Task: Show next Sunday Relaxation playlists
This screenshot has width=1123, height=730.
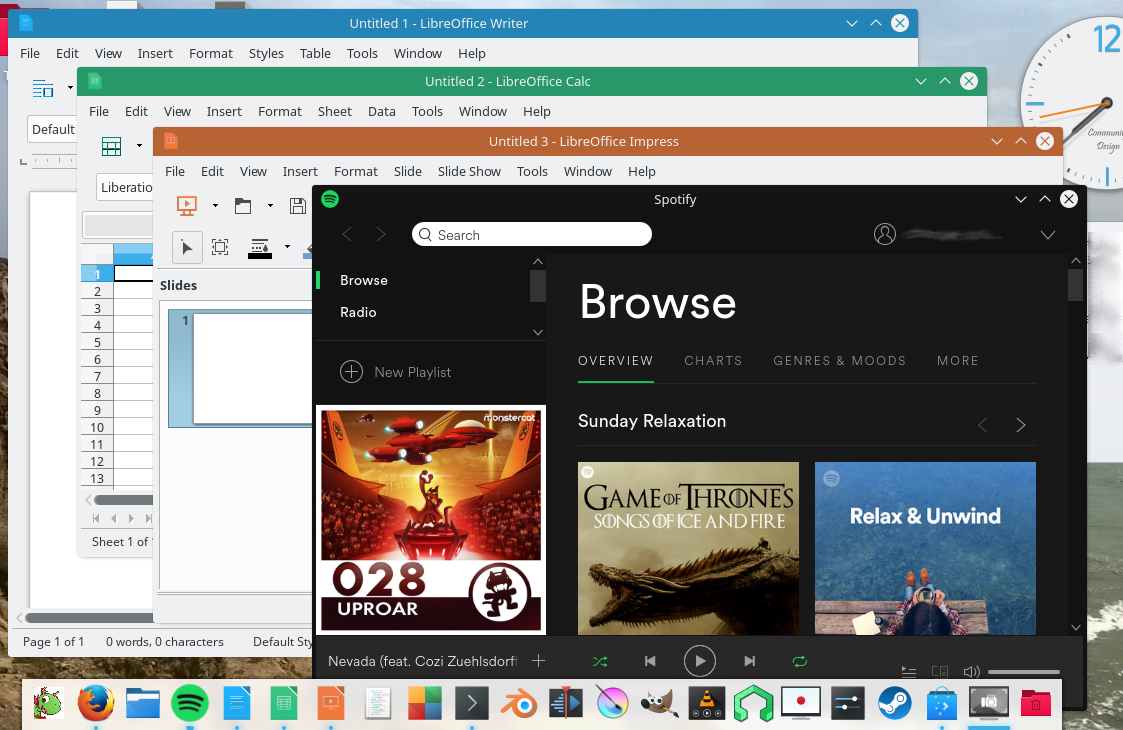Action: (x=1021, y=426)
